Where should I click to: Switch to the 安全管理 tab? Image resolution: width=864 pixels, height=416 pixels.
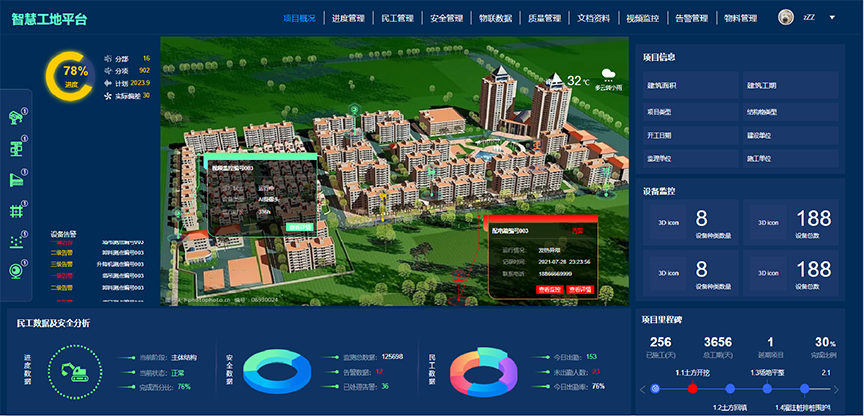tap(446, 18)
